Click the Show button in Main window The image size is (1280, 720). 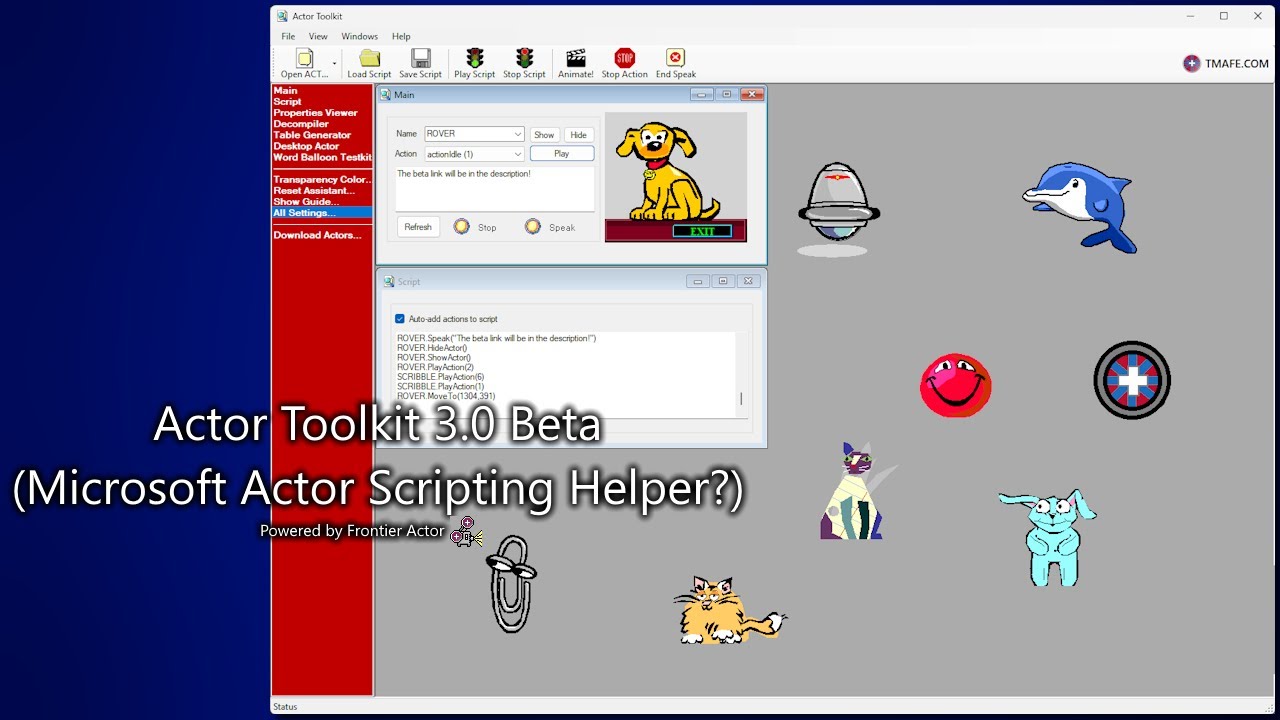[544, 135]
